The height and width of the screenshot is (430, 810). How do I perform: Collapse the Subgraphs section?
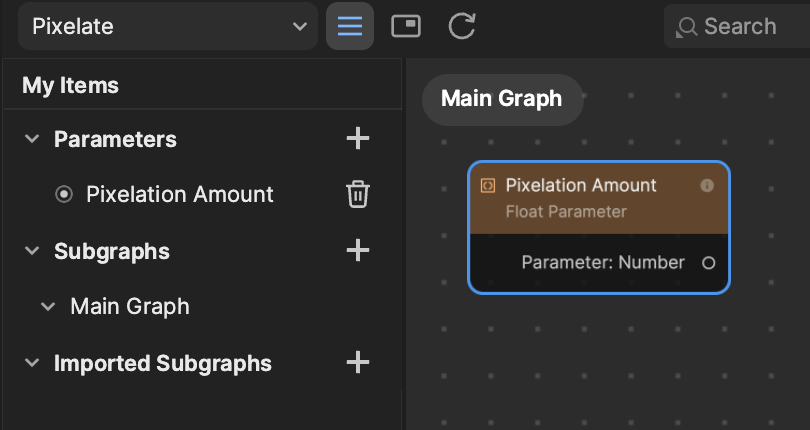(32, 251)
